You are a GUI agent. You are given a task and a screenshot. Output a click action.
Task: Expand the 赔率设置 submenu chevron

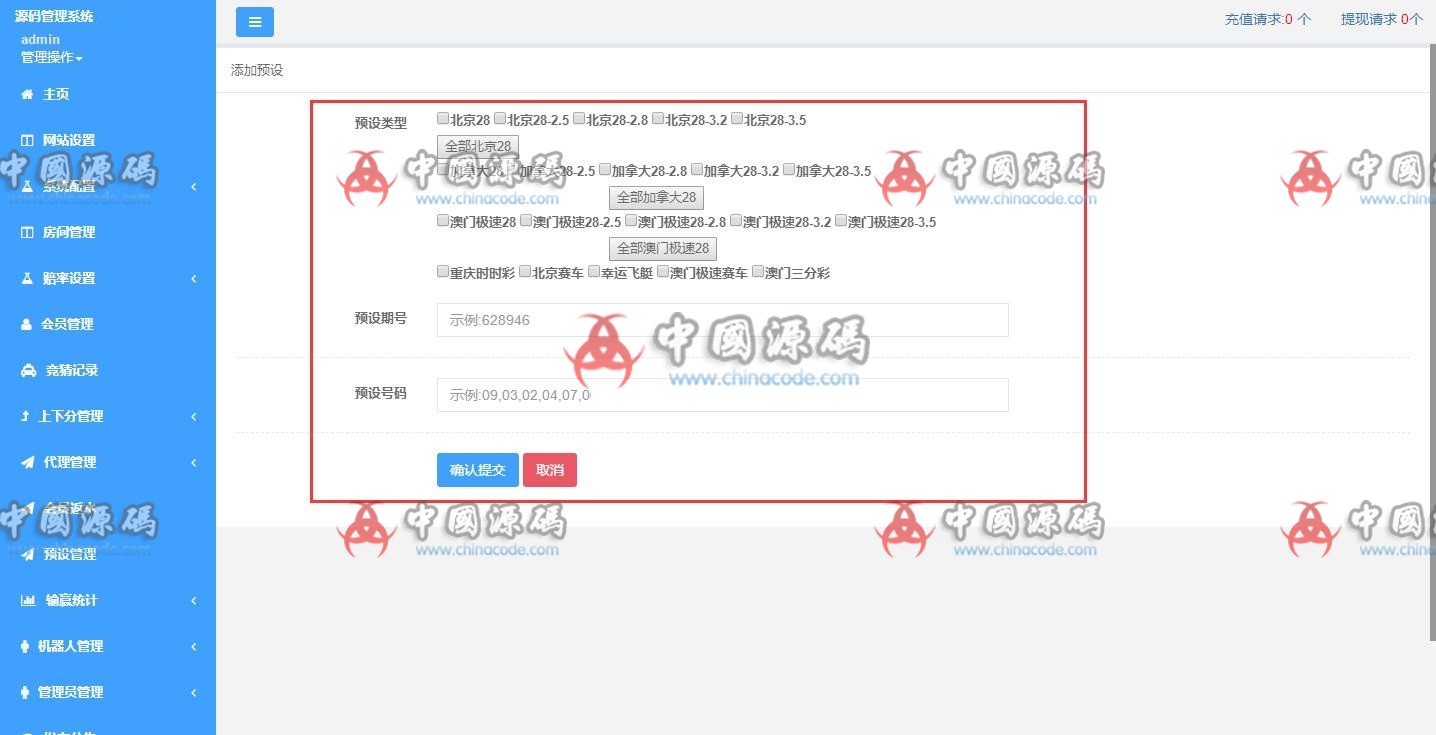pyautogui.click(x=193, y=279)
